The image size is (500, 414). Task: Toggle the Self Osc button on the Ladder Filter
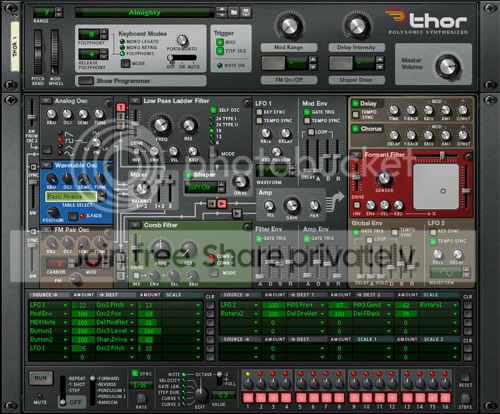(213, 110)
